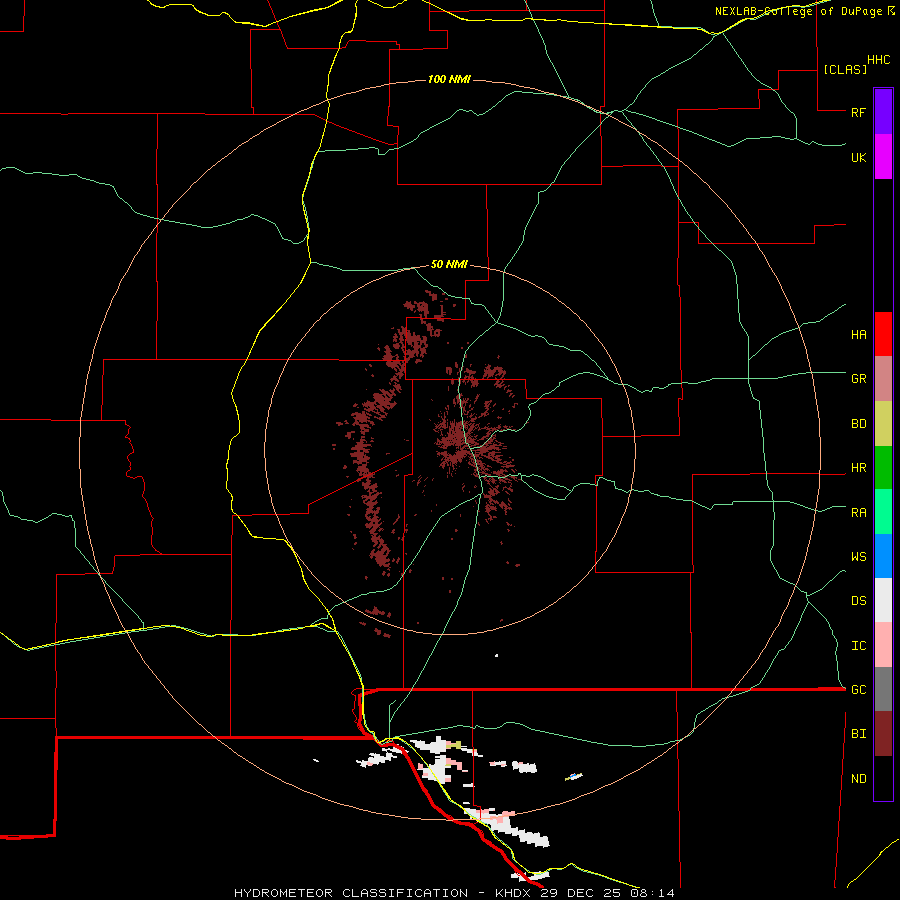Viewport: 900px width, 900px height.
Task: Click the 'NEXLAB-College of DuPage' credit text
Action: click(x=799, y=11)
